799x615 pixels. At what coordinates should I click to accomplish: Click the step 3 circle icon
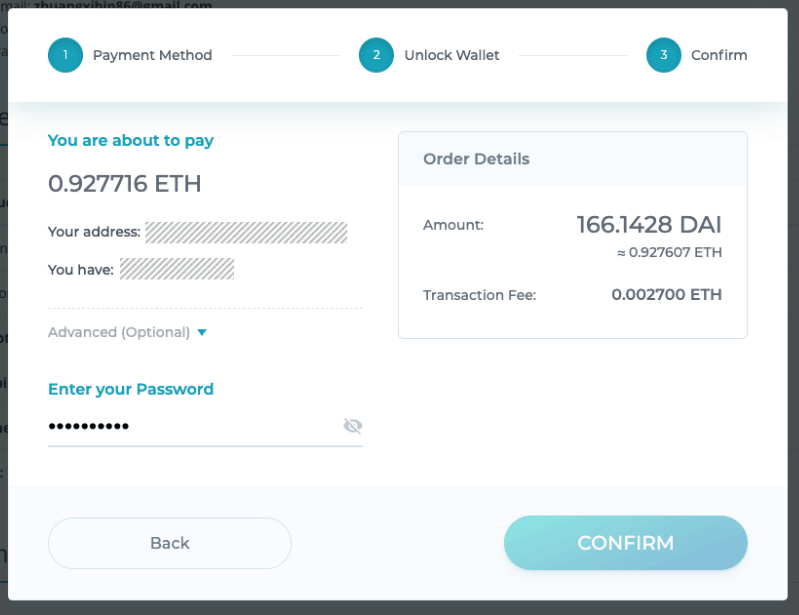[x=663, y=55]
